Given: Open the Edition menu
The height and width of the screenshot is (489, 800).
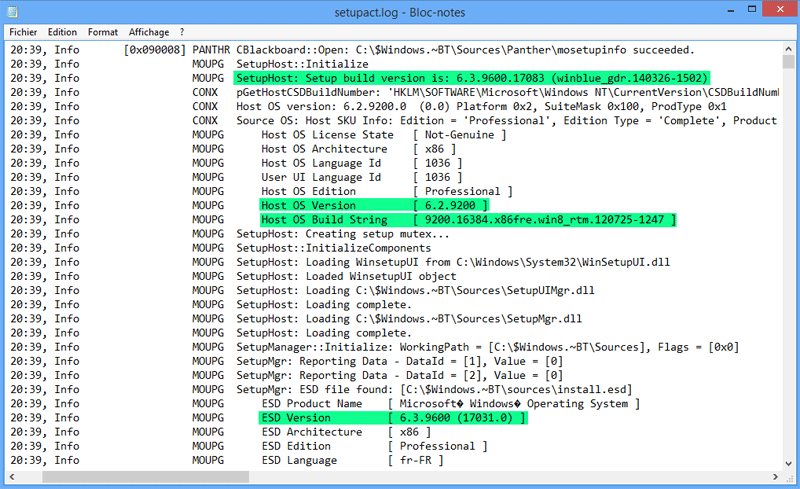Looking at the screenshot, I should point(62,32).
